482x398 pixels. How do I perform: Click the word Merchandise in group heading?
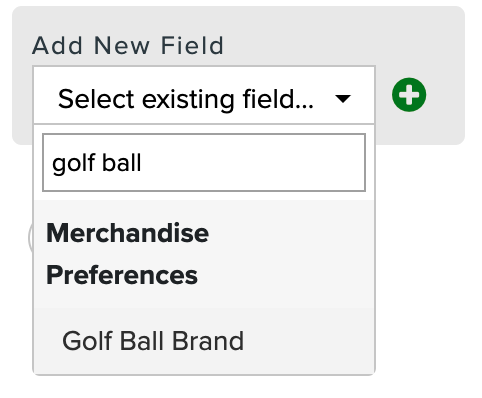(x=128, y=233)
